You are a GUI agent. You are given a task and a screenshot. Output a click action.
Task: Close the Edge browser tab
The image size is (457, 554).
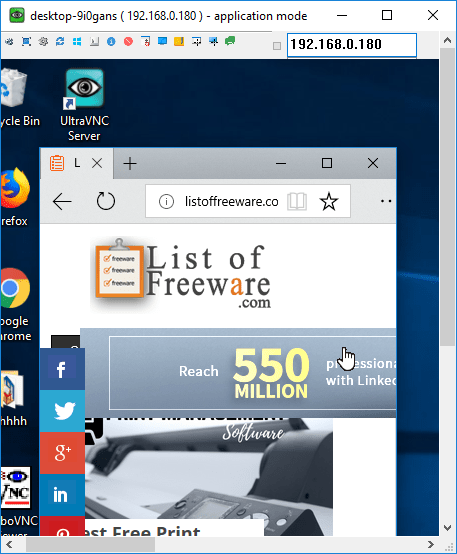point(97,163)
